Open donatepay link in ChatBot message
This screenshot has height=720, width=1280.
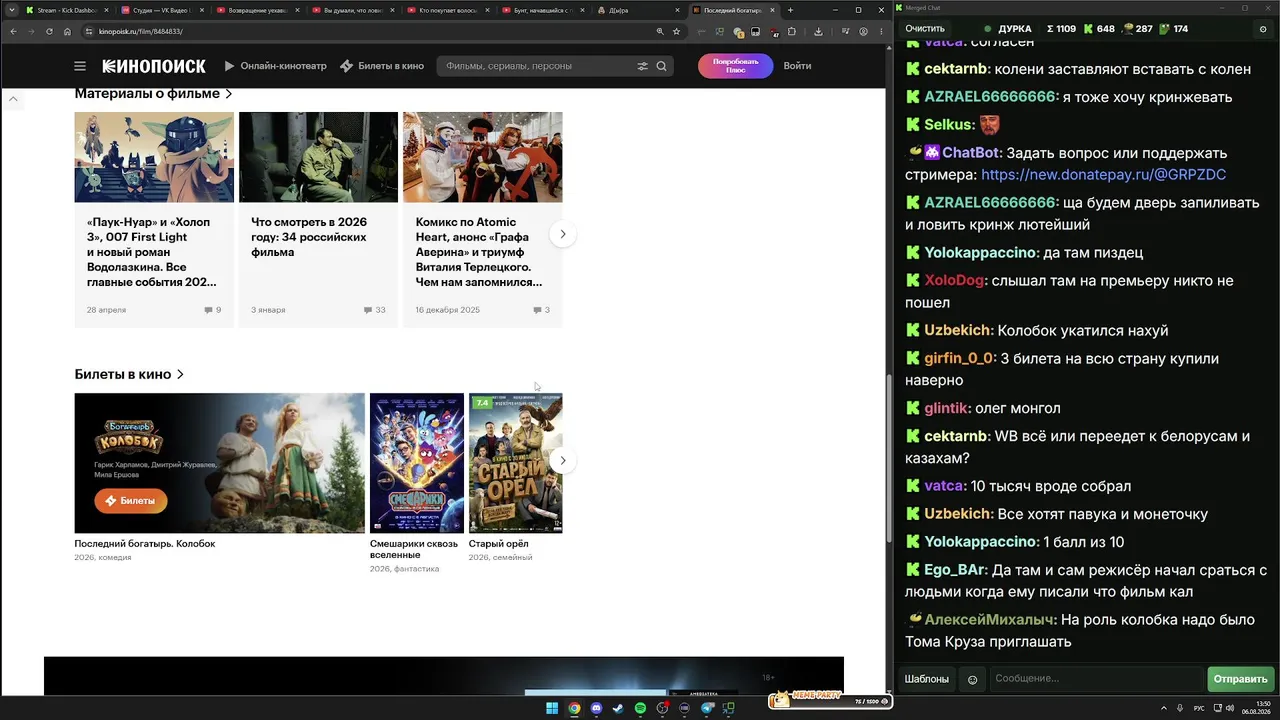1103,175
